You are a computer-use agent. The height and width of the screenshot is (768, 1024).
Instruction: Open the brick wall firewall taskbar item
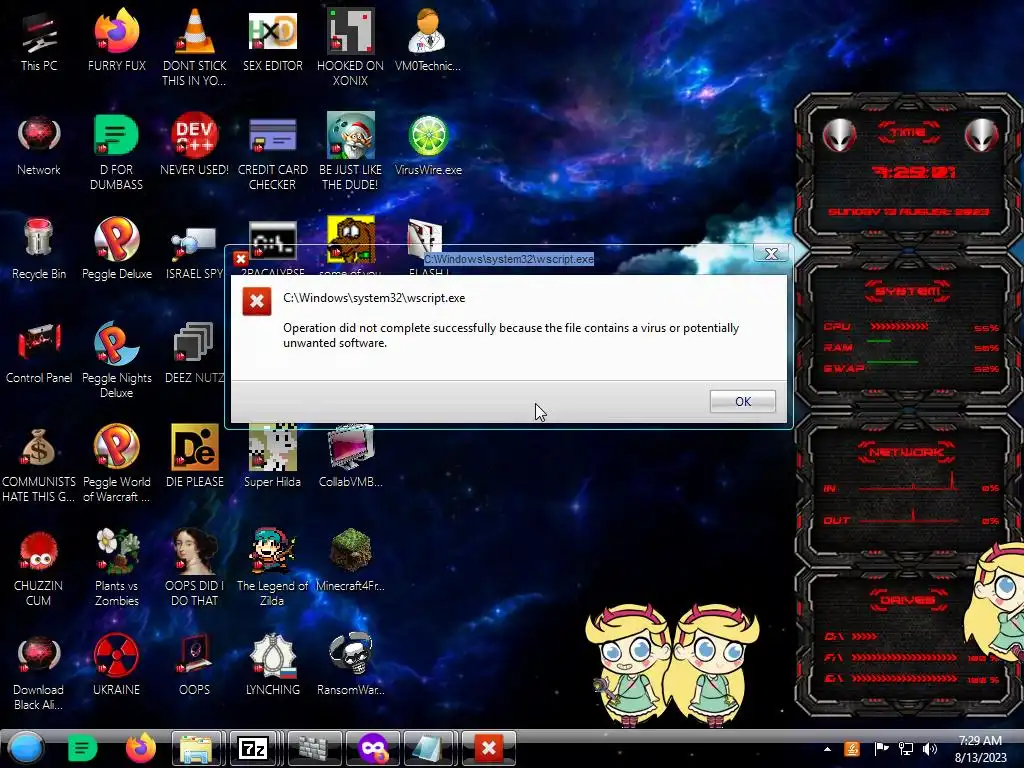tap(315, 748)
